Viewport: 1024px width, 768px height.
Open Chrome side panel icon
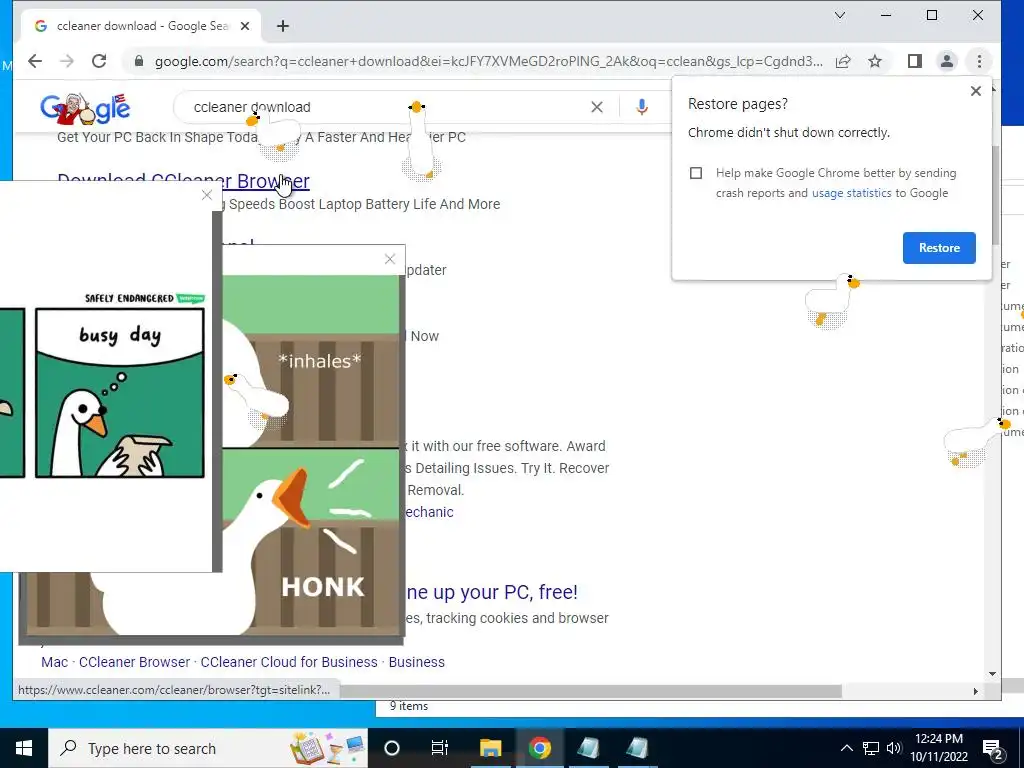click(915, 61)
